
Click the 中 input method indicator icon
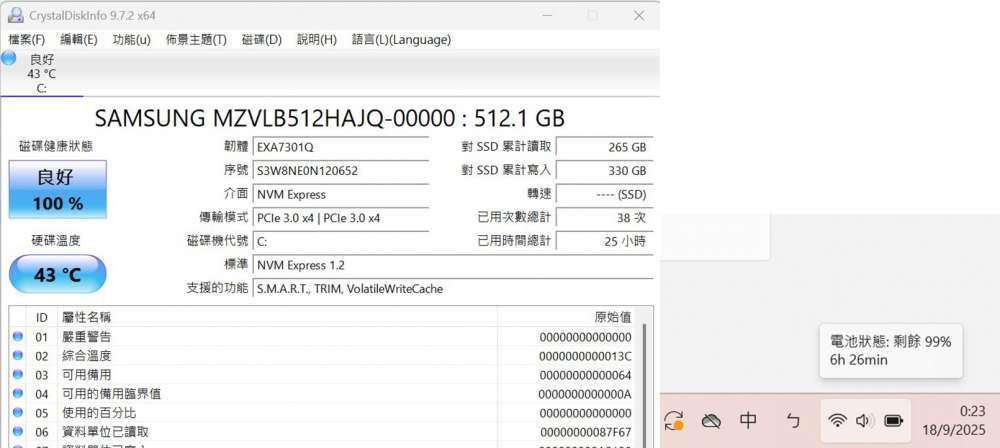748,421
